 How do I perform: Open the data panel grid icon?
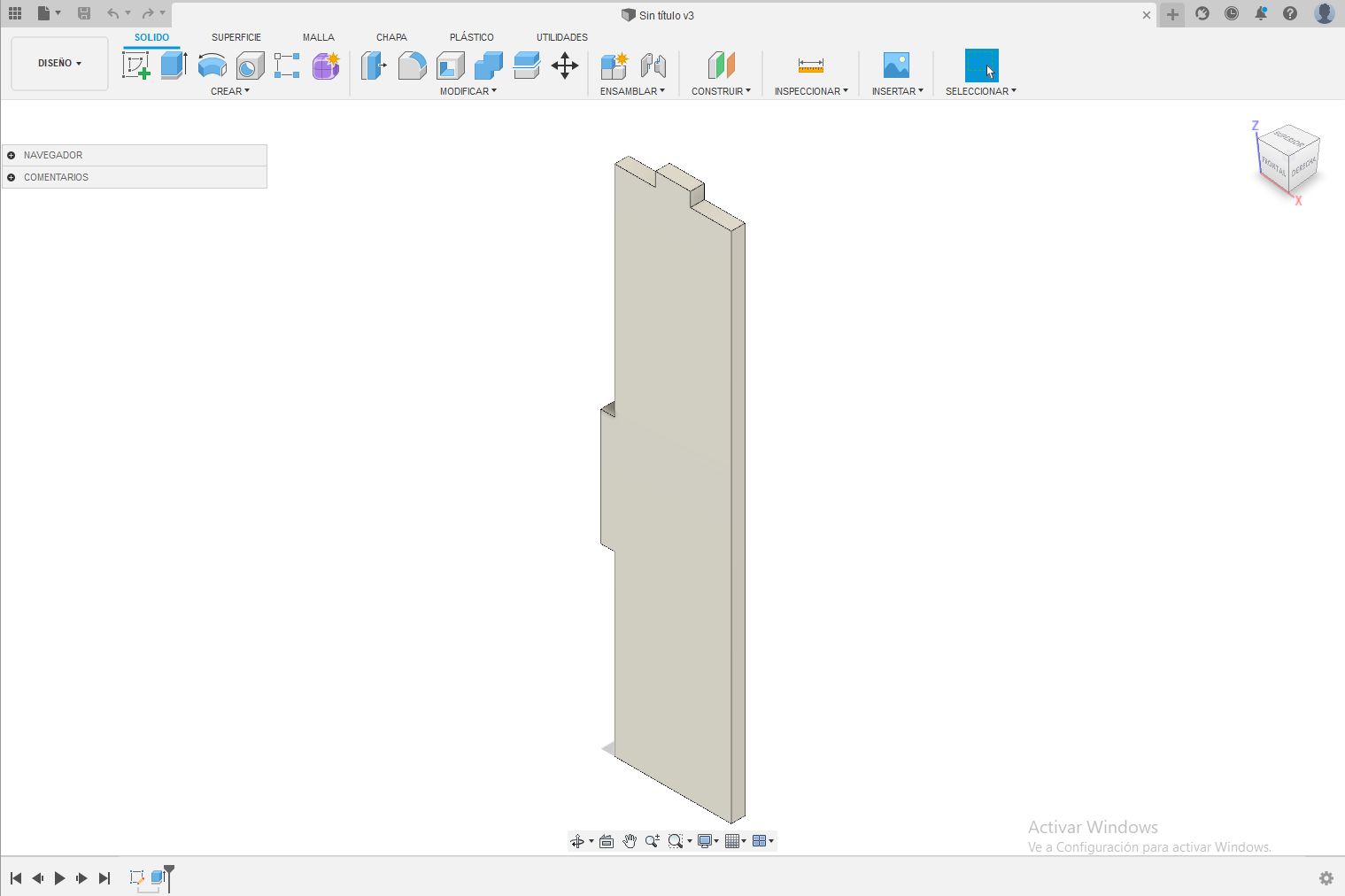15,13
